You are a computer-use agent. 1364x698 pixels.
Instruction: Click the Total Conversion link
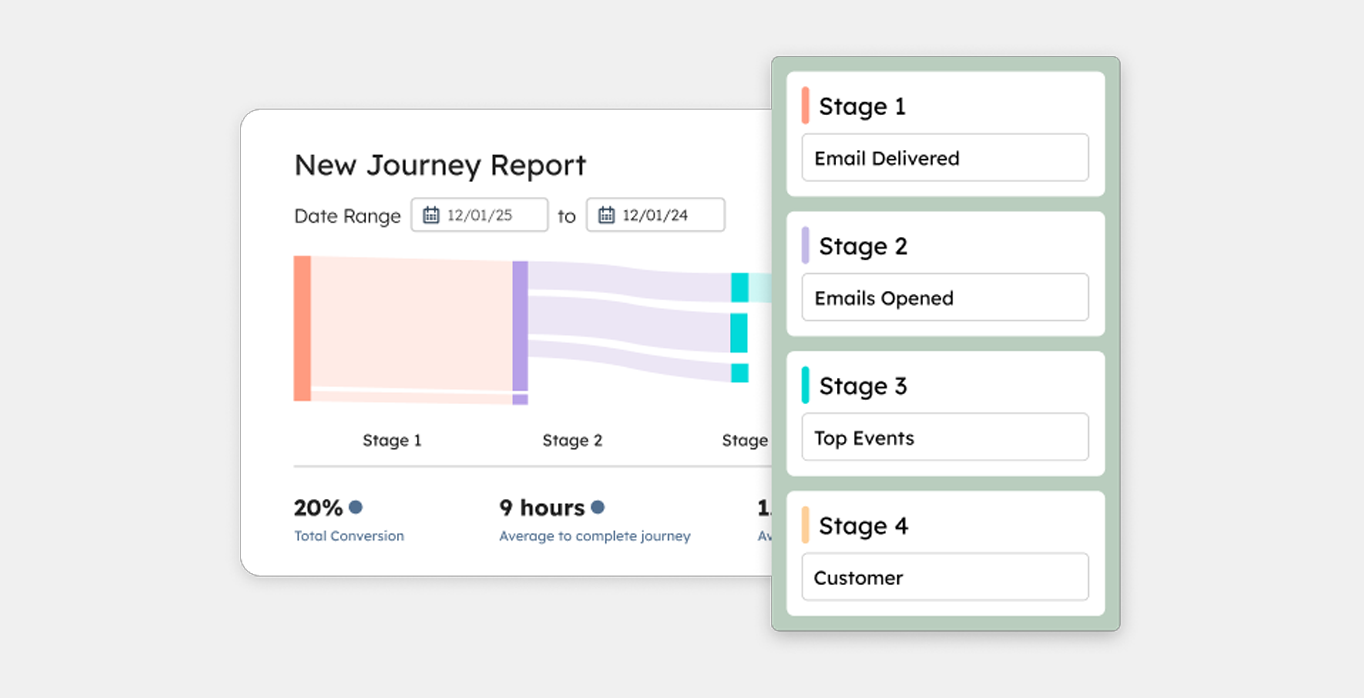pos(349,536)
